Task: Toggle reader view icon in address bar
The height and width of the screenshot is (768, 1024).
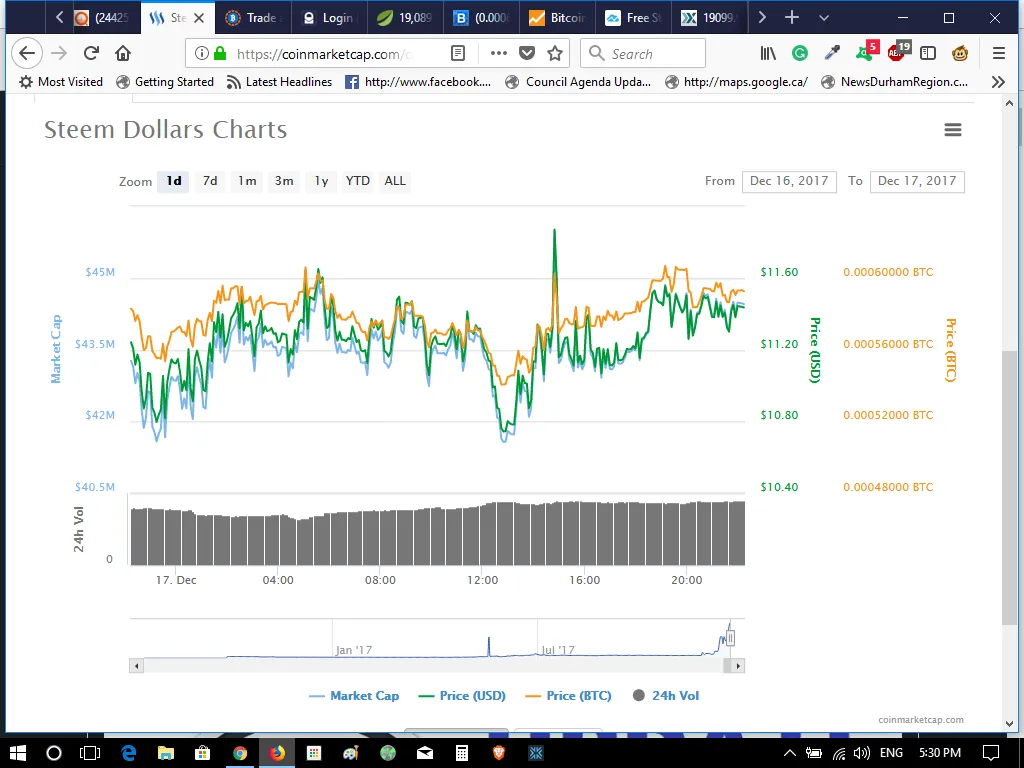Action: (x=458, y=54)
